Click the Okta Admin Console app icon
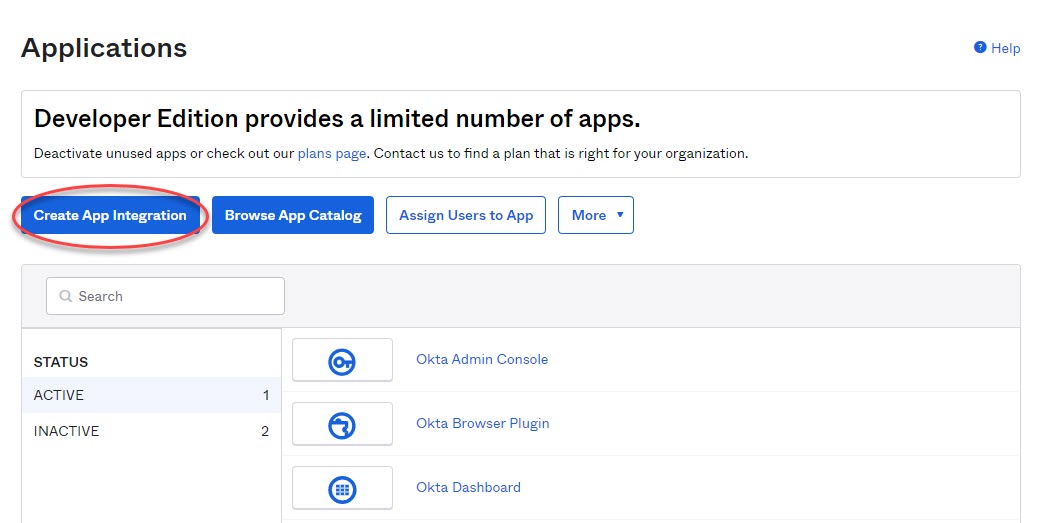This screenshot has height=523, width=1047. tap(343, 360)
